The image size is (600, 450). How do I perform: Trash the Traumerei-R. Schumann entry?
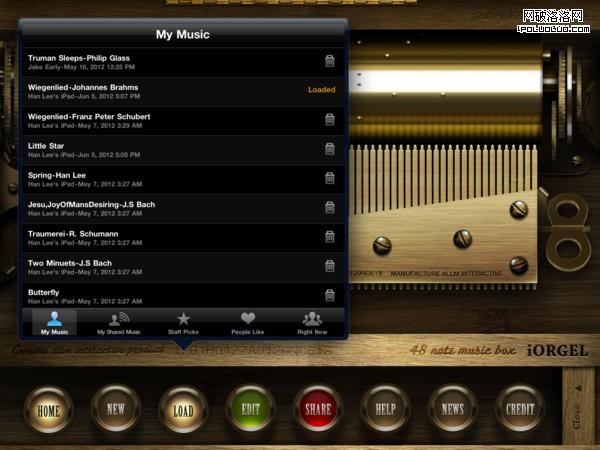[329, 237]
